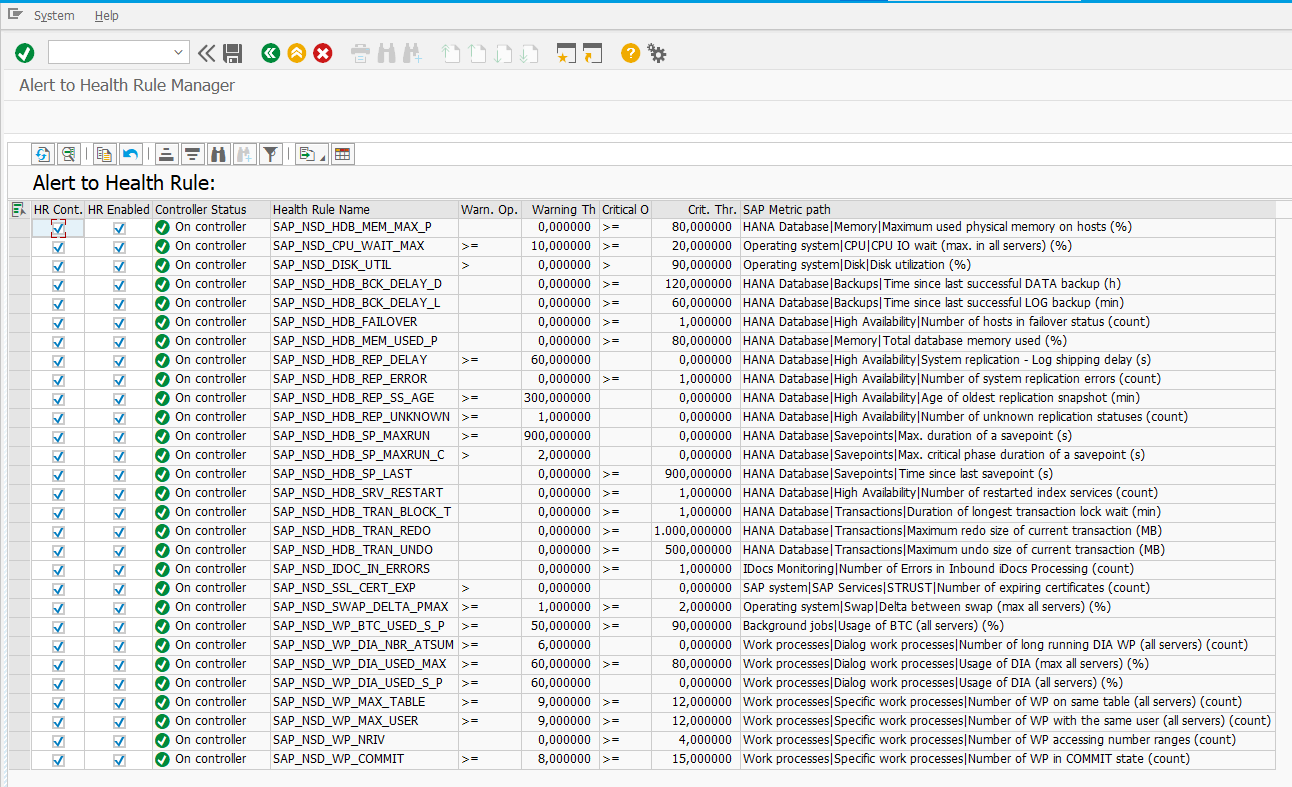Toggle HR Enabled checkbox for SAP_NSD_CPU_WAIT_MAX
Viewport: 1292px width, 787px height.
click(x=119, y=247)
